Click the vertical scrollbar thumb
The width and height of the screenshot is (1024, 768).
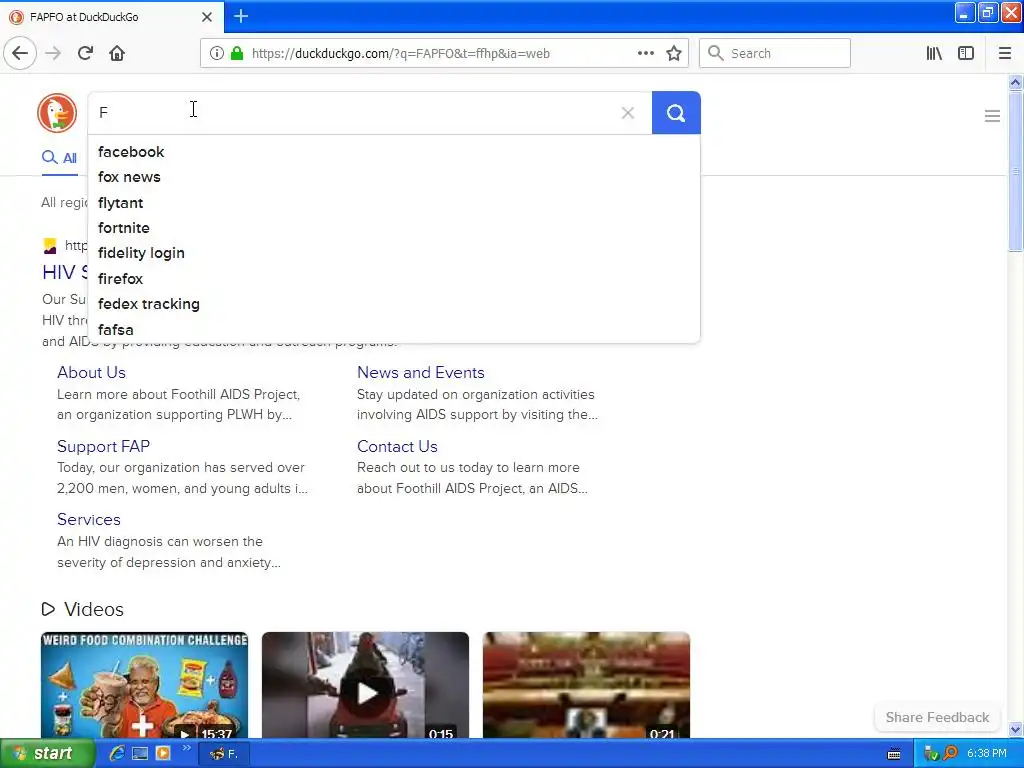[x=1015, y=171]
